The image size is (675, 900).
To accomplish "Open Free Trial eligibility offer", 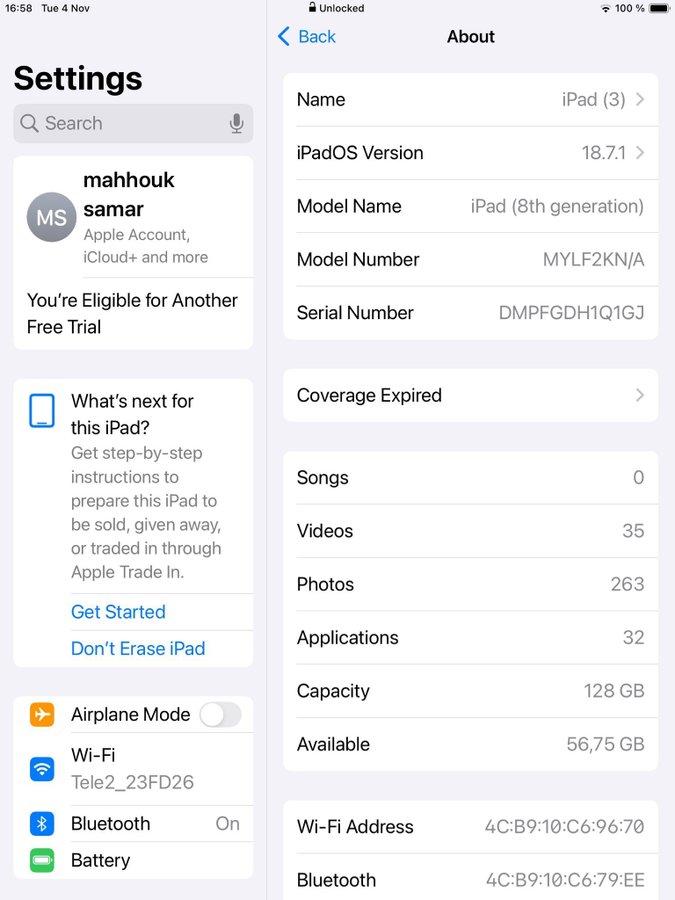I will pos(133,313).
